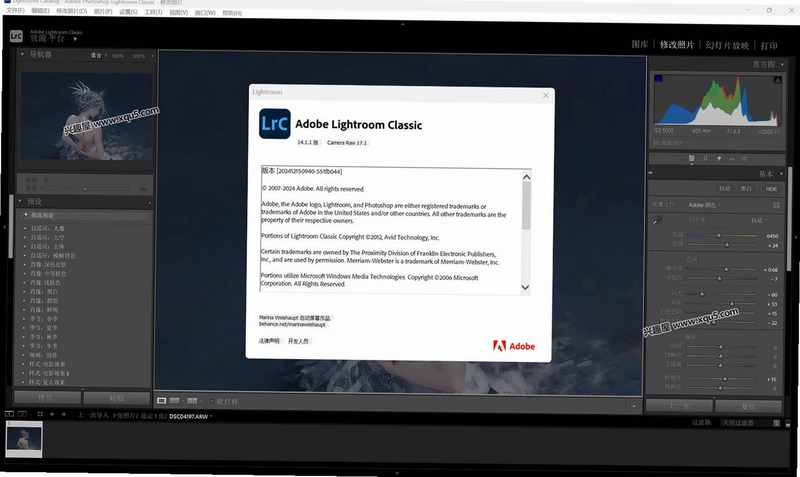Click the Previous button in right panel
Viewport: 800px width, 477px height.
[679, 406]
